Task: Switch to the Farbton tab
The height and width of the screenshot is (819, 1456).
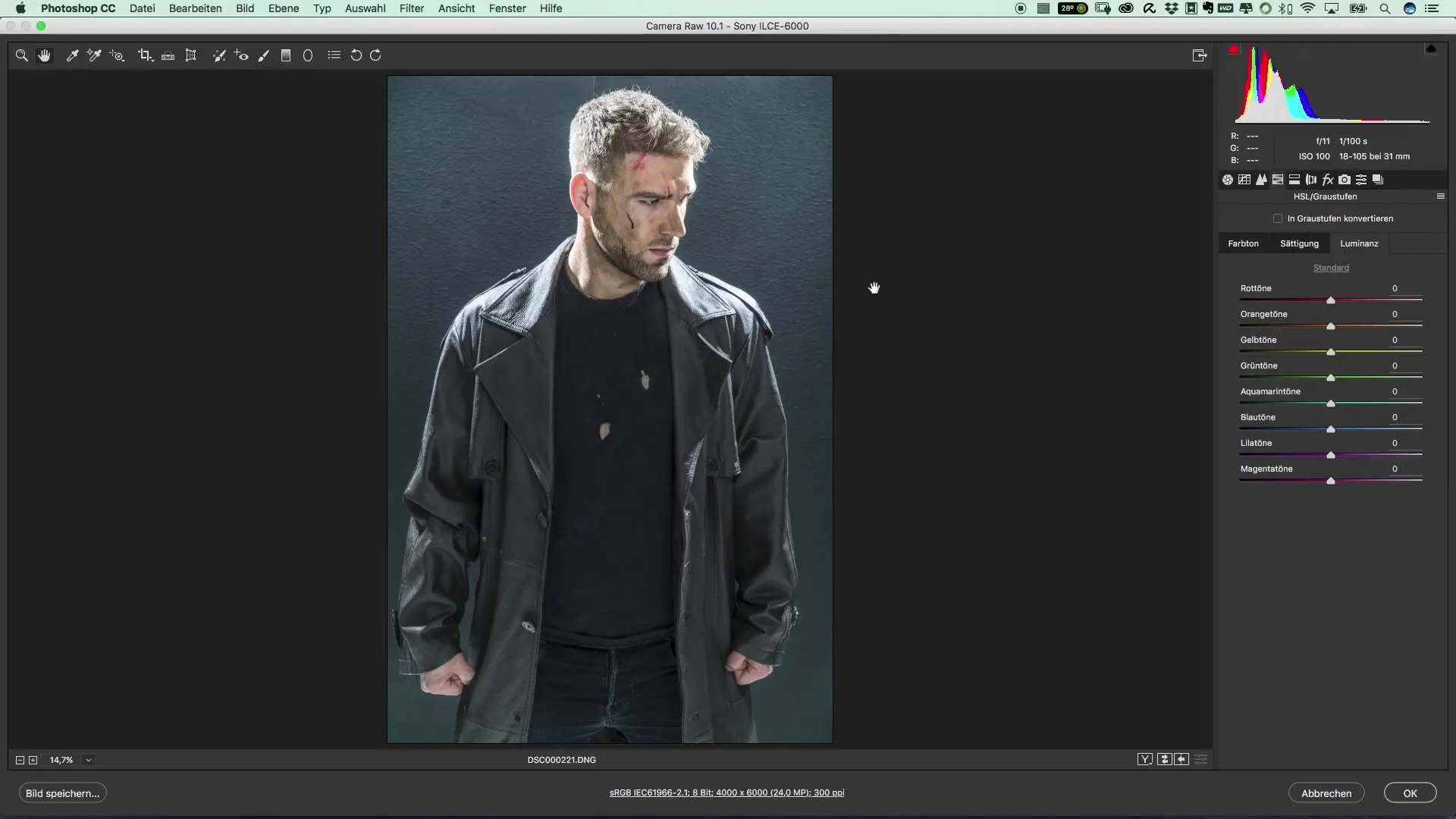Action: (x=1243, y=243)
